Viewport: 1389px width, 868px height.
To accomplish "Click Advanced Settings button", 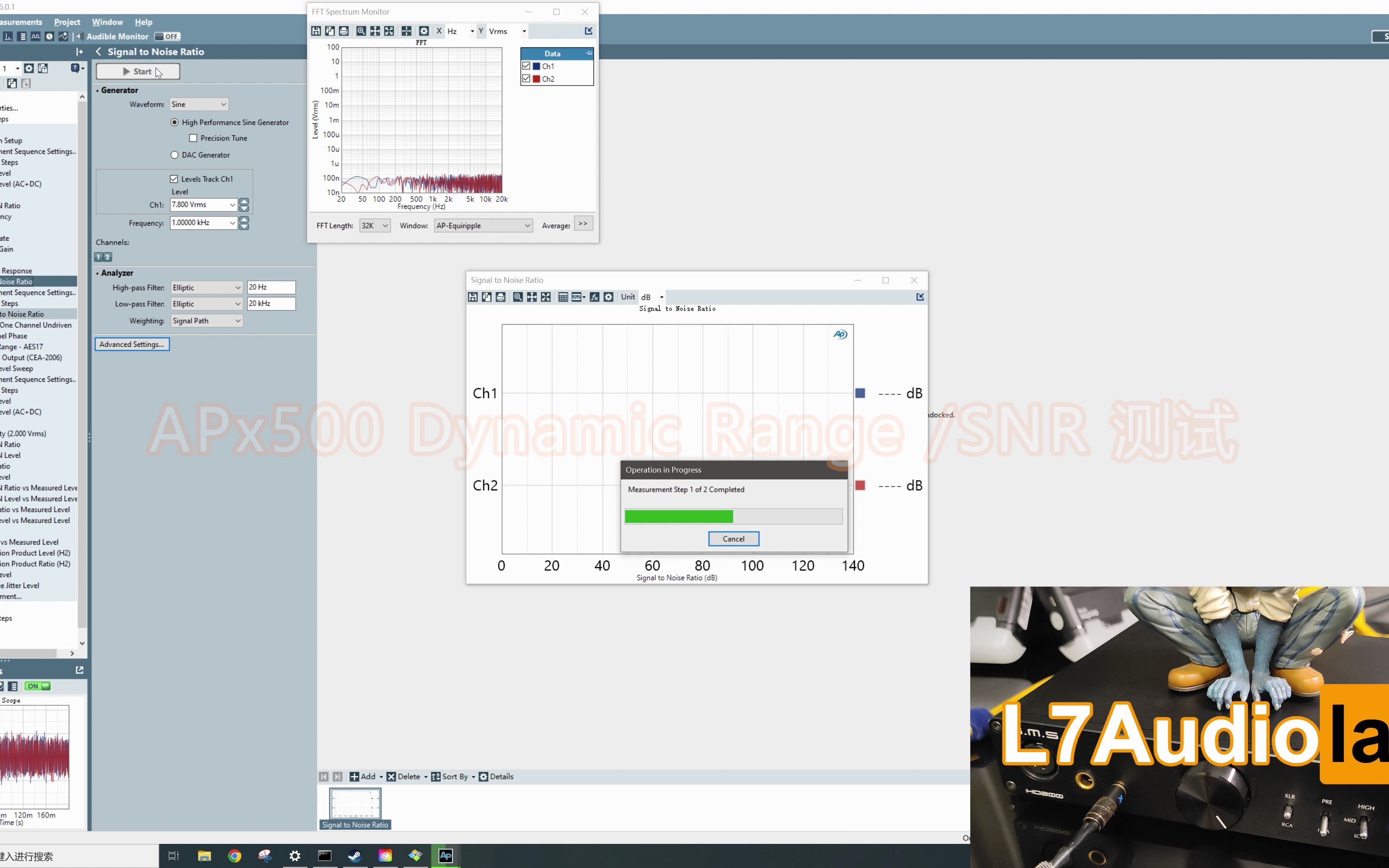I will (x=132, y=344).
